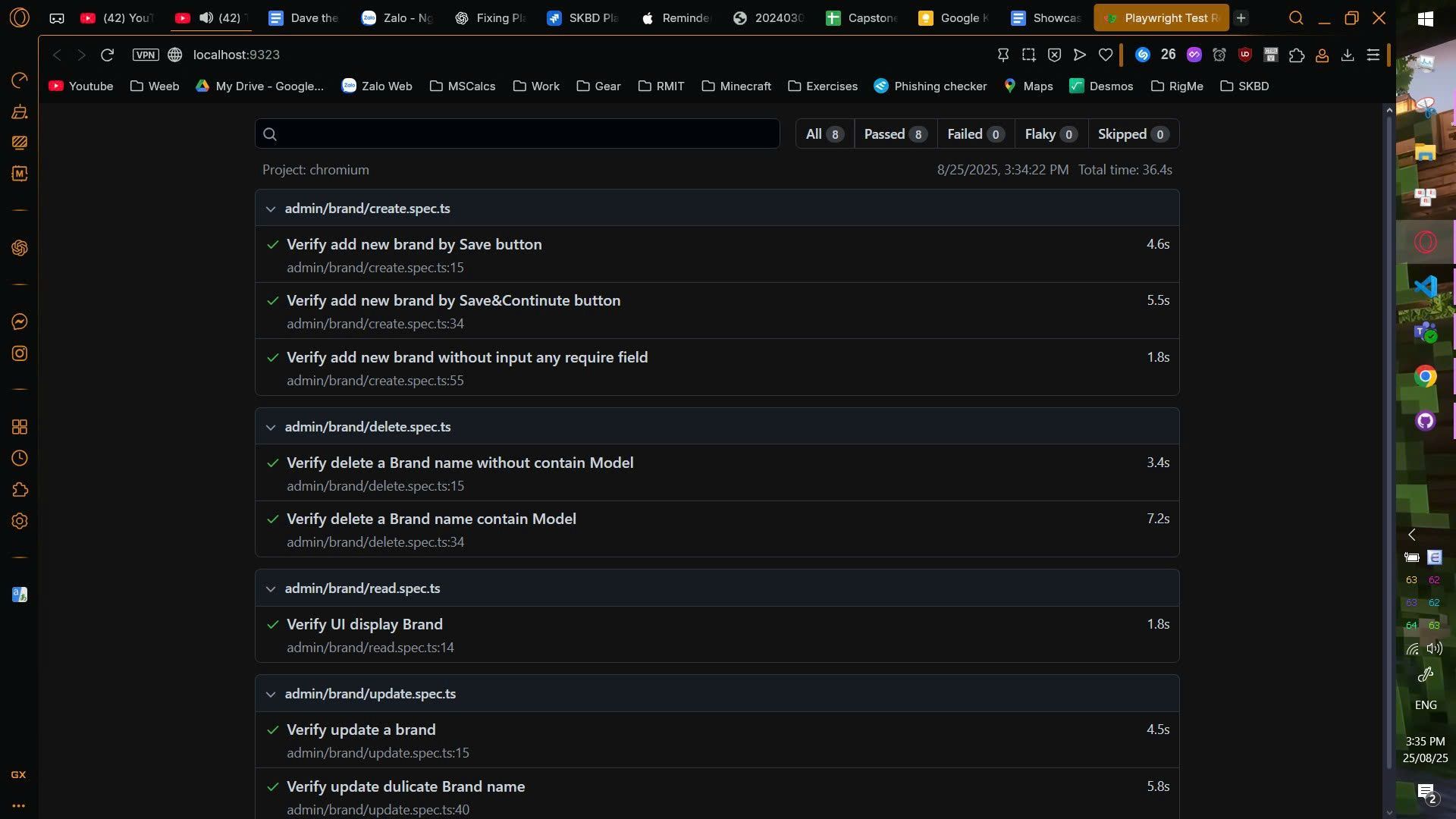Open 'Verify add new brand by Save button' test

414,244
